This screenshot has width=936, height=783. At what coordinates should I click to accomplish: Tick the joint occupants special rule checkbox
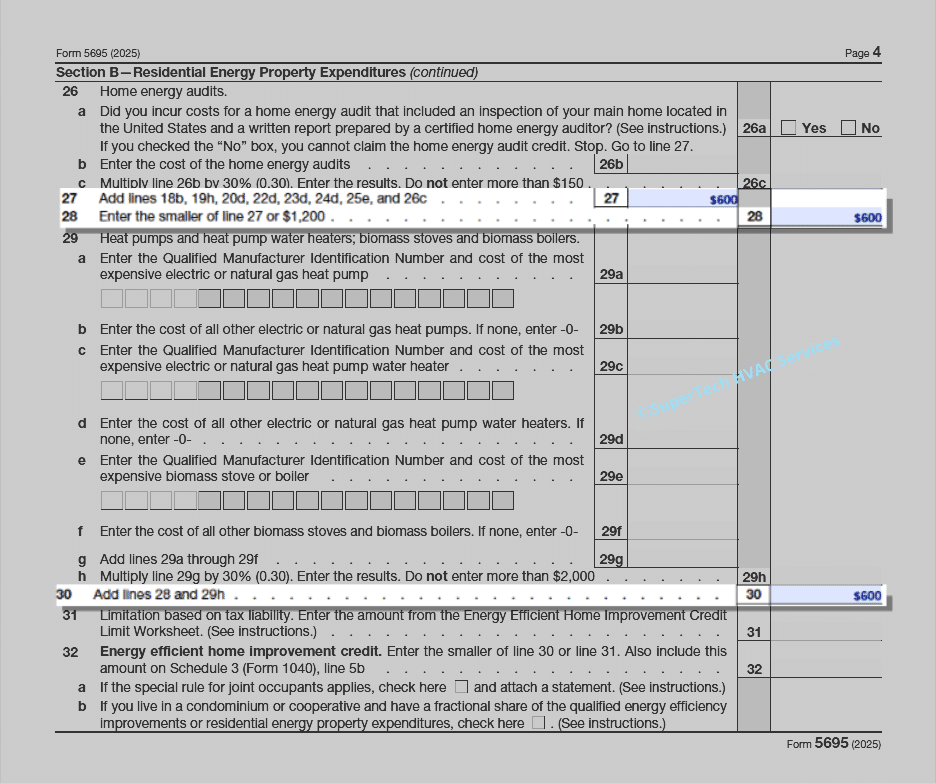(461, 687)
